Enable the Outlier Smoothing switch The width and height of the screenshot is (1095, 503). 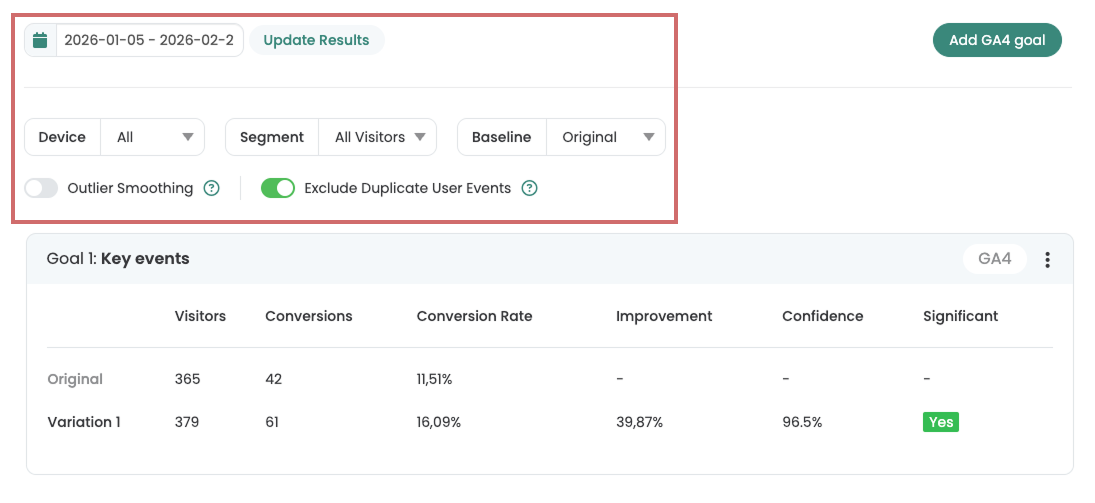pos(41,189)
